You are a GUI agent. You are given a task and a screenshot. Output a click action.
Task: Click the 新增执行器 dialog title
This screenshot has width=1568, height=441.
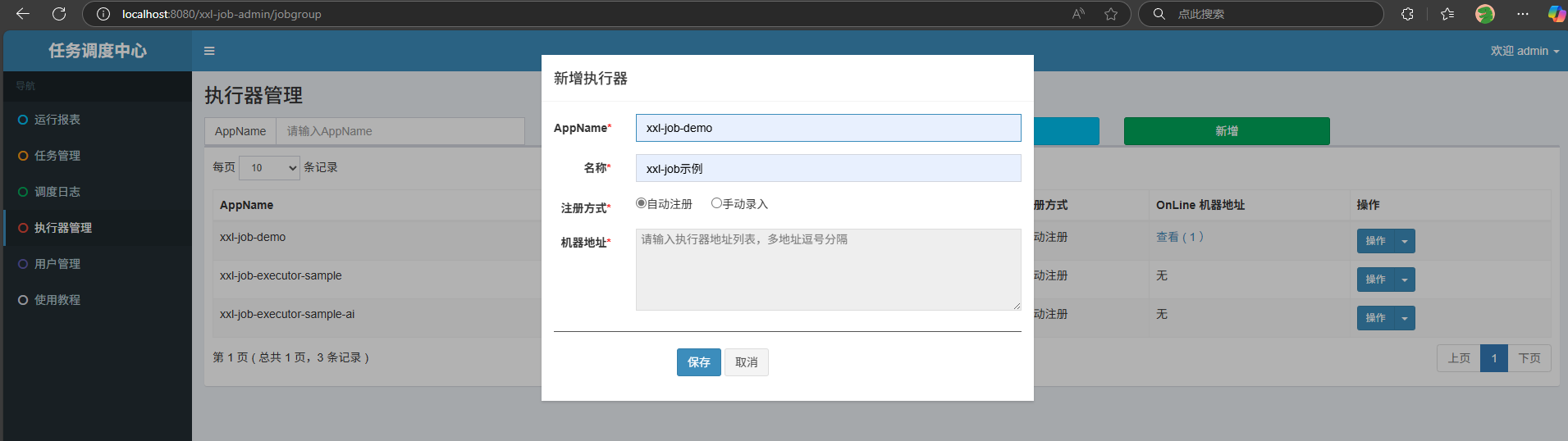[591, 79]
